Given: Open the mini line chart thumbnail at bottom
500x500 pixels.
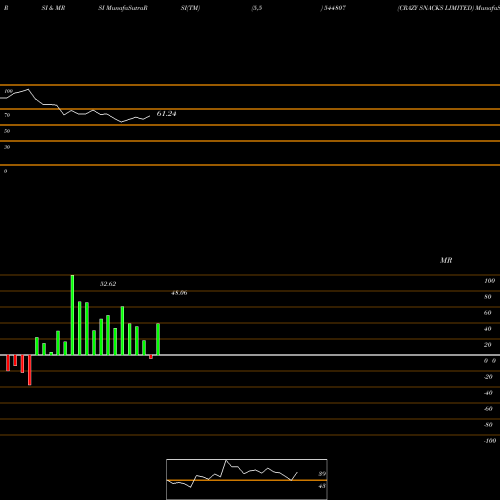Looking at the screenshot, I should pos(247,479).
